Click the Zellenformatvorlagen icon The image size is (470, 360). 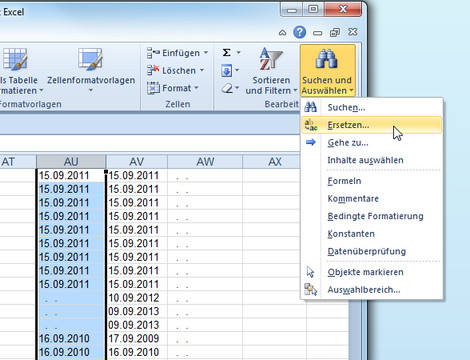[x=90, y=59]
